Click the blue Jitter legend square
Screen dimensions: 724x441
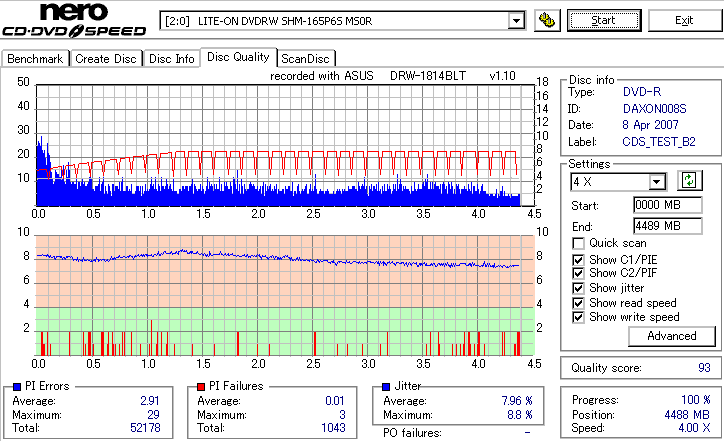(386, 387)
